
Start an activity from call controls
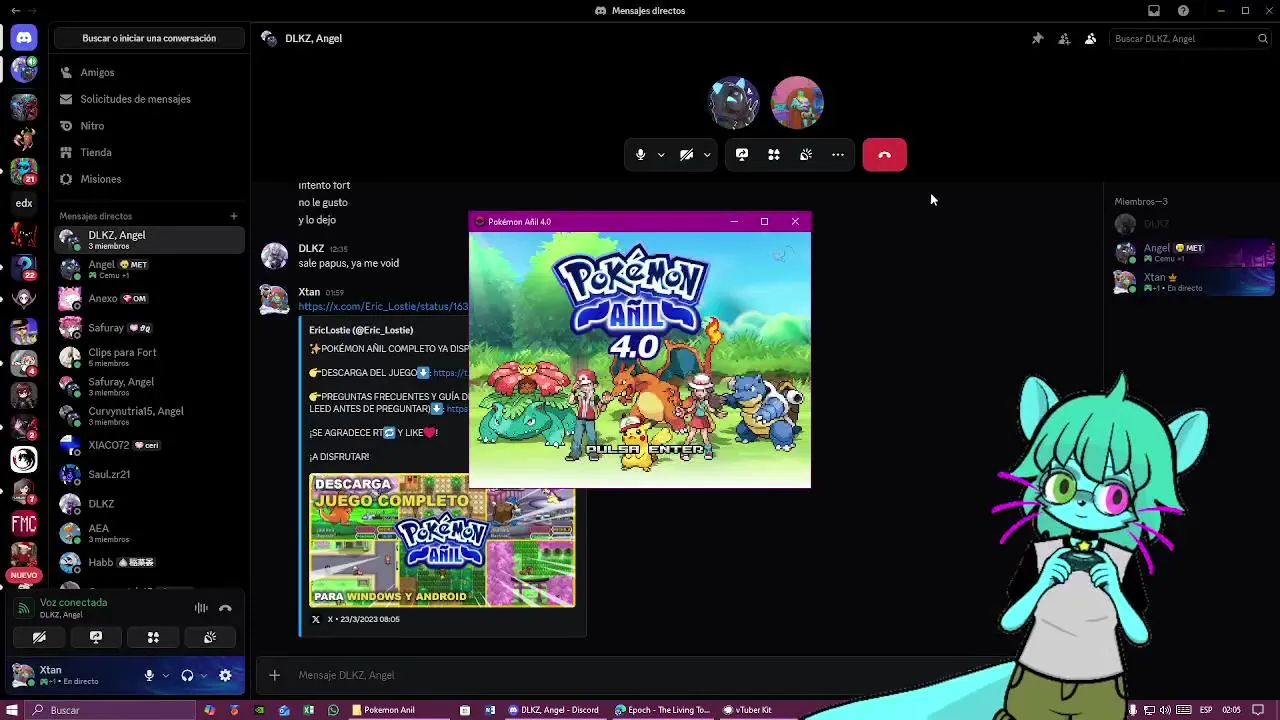[774, 155]
